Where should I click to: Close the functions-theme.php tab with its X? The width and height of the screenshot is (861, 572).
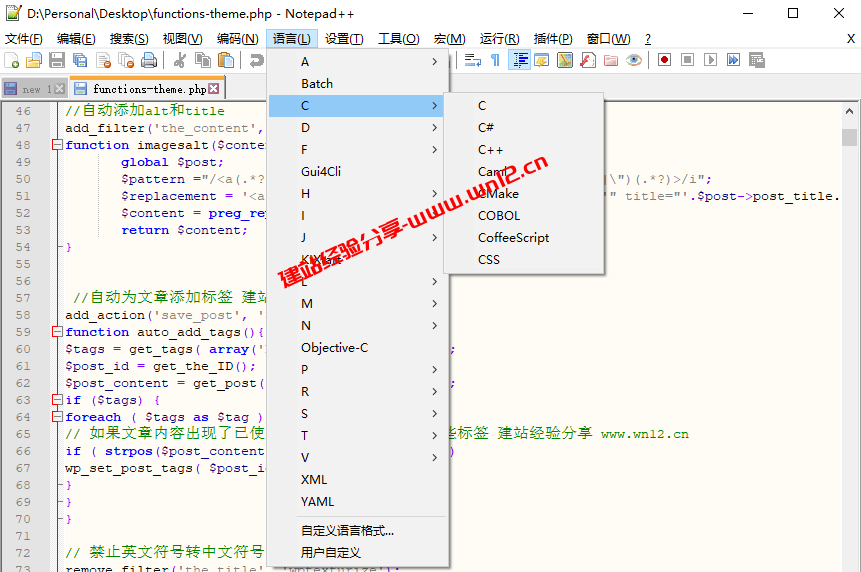pyautogui.click(x=214, y=88)
